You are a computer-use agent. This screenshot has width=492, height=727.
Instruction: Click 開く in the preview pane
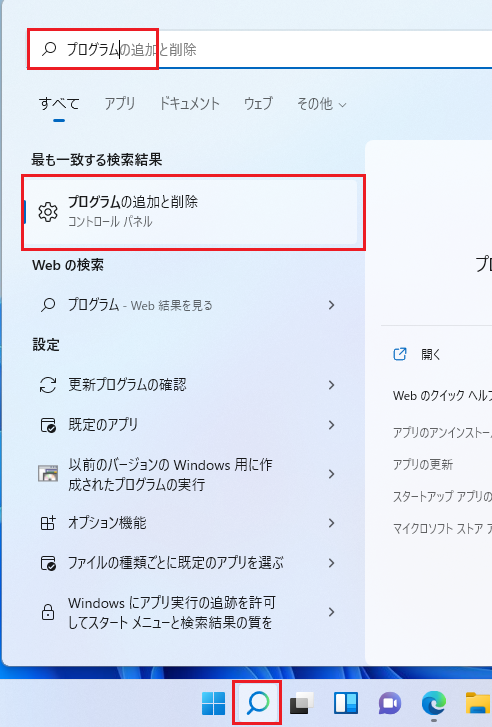click(430, 355)
